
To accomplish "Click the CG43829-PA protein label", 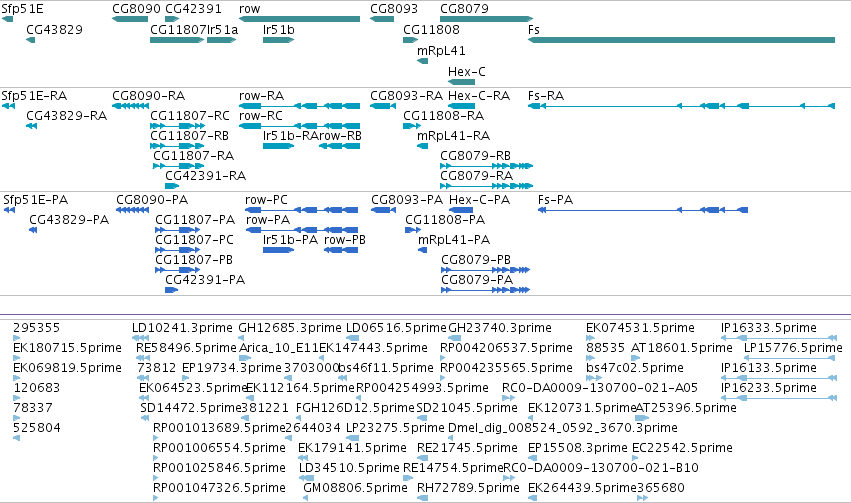I will point(69,220).
